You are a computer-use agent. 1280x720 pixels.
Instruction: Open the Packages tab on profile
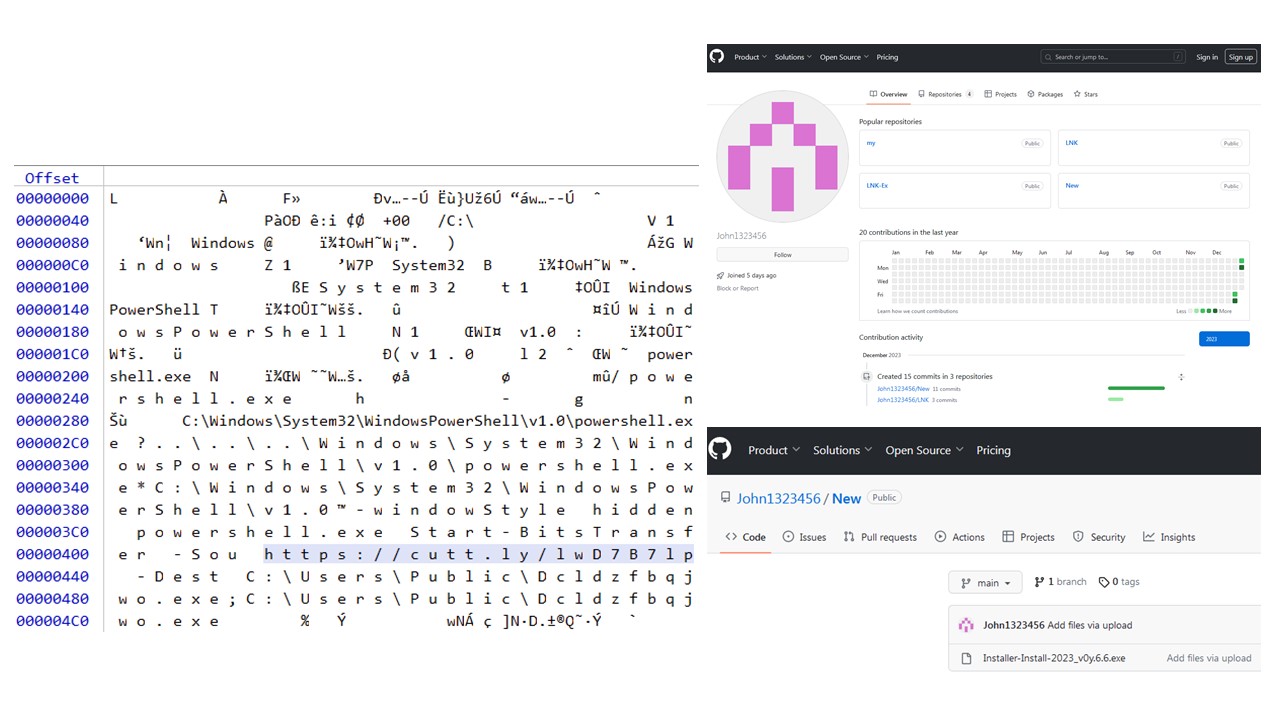[1044, 94]
